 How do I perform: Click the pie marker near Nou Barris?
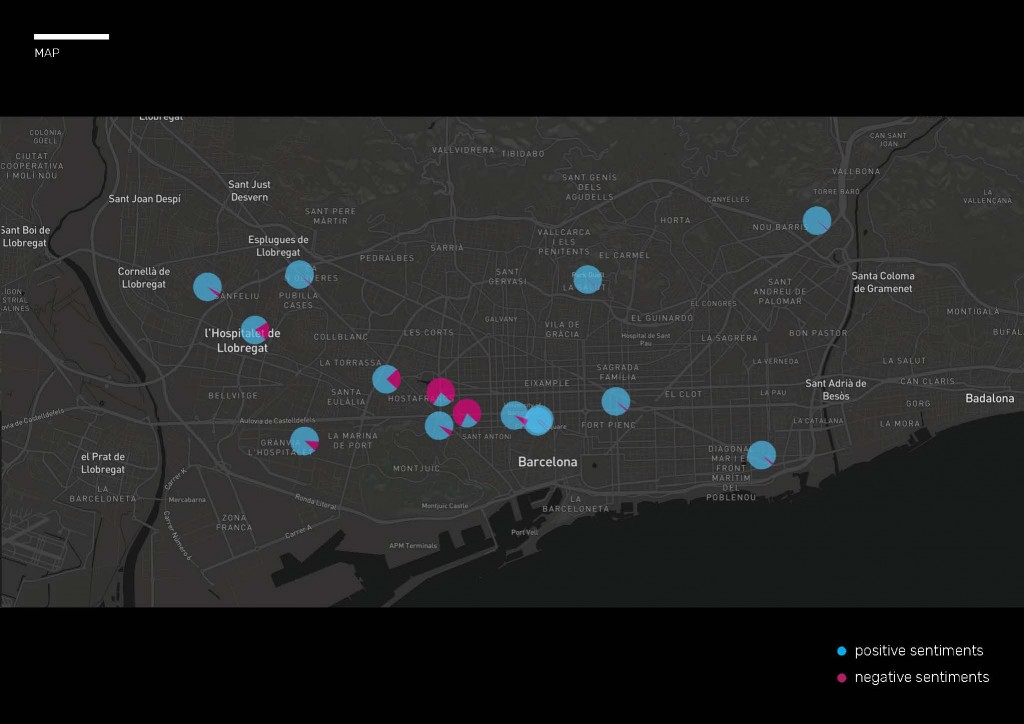(x=817, y=221)
